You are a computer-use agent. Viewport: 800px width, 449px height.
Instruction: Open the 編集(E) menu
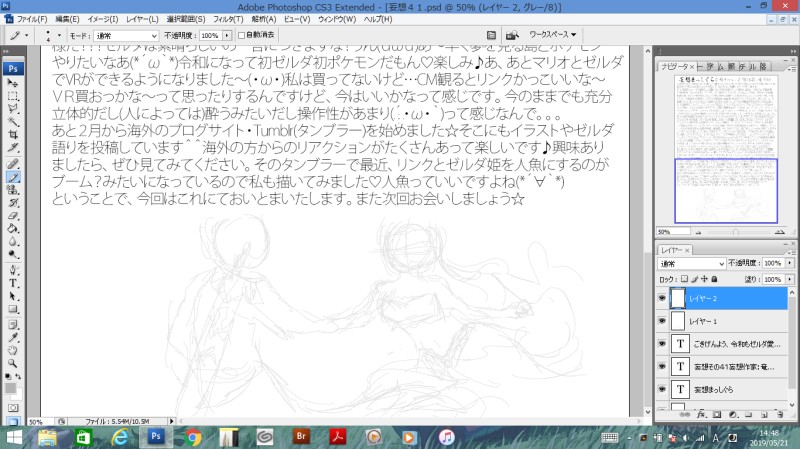tap(67, 19)
